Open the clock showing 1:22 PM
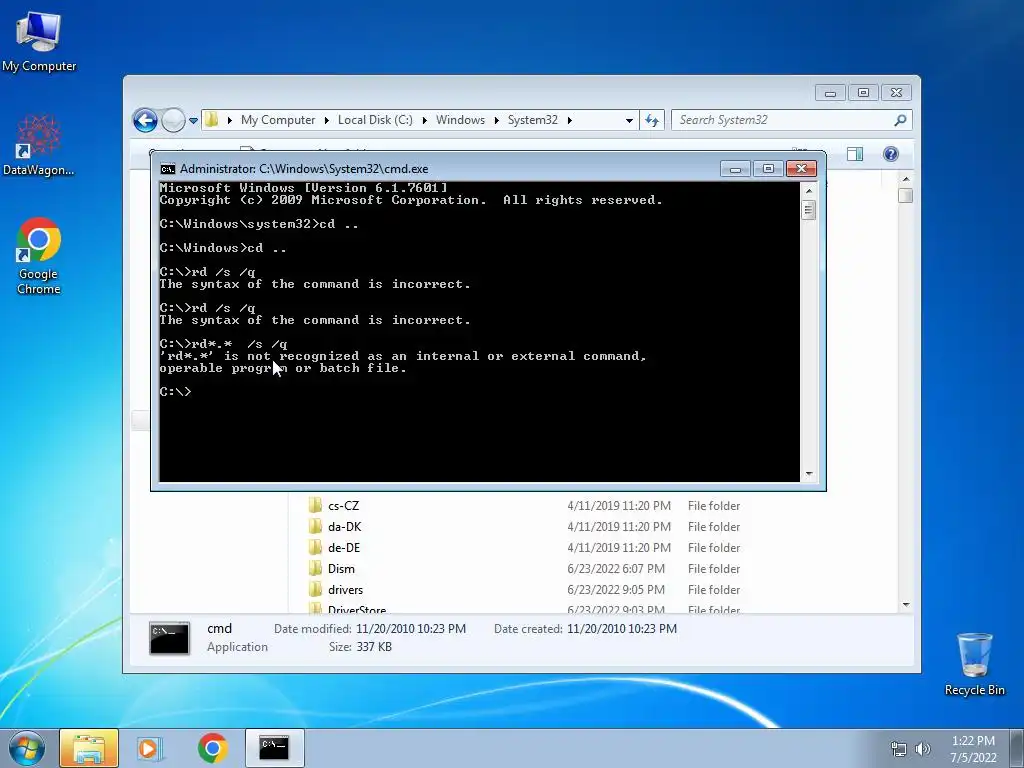Screen dimensions: 1024x768 973,749
